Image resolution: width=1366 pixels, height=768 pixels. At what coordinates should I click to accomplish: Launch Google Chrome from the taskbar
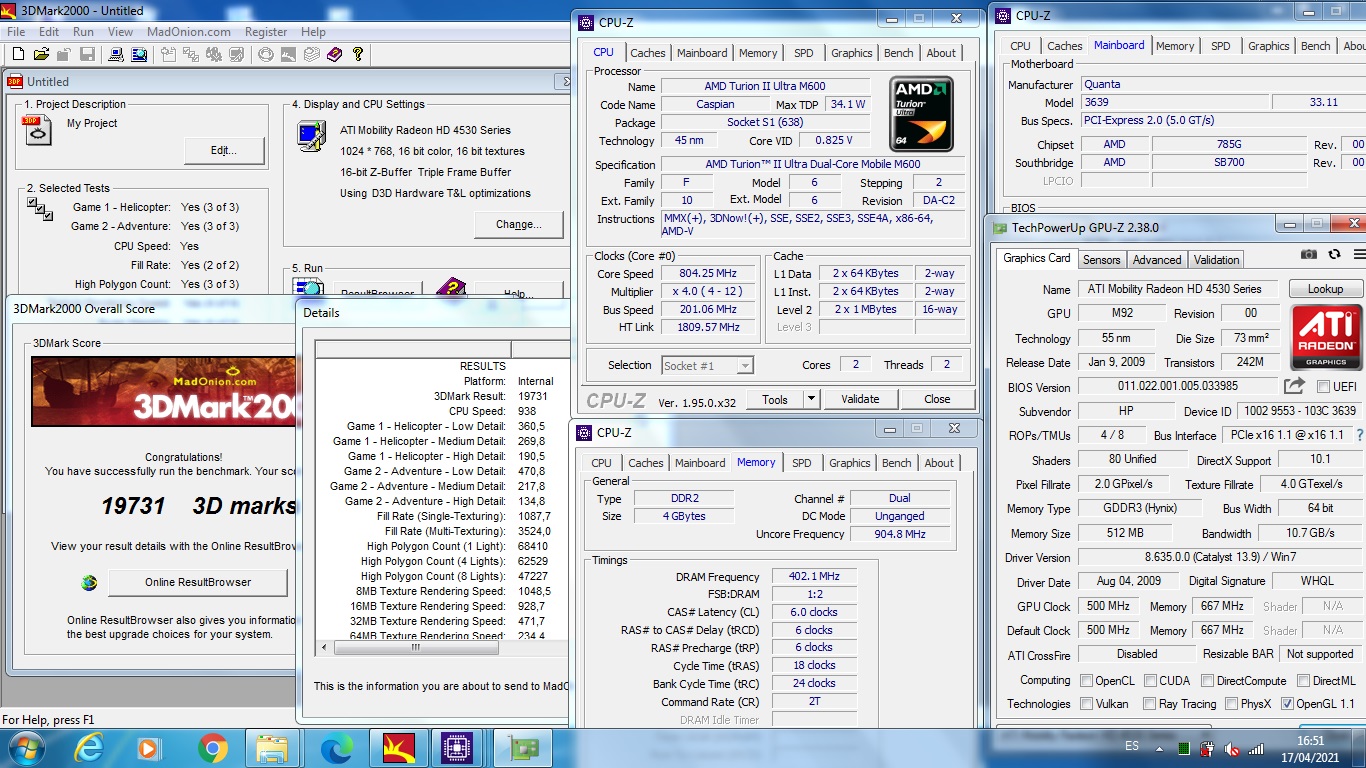(x=212, y=748)
